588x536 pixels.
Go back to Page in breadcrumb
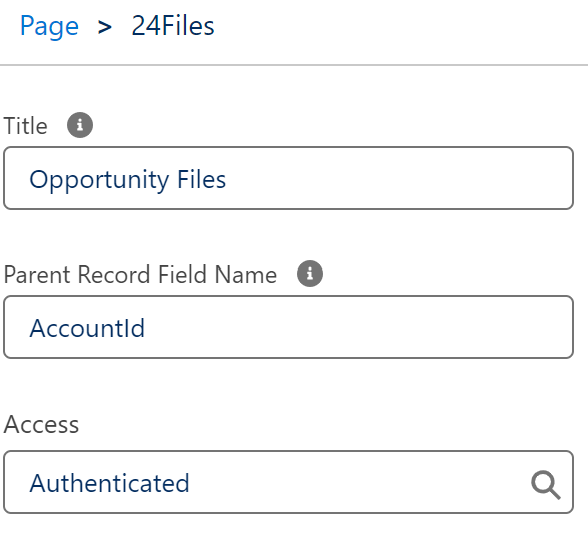tap(49, 26)
